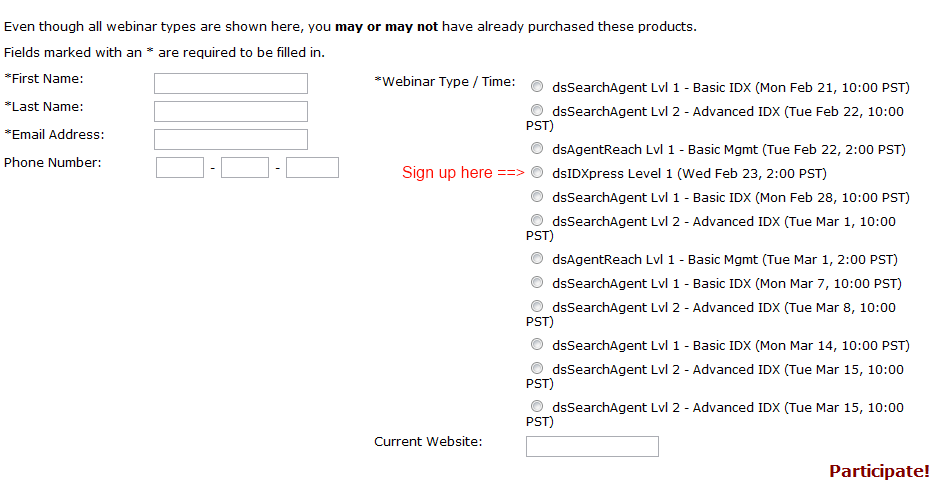Choose dsSearchAgent Lvl 1 Mon Mar 14 webinar
This screenshot has width=936, height=491.
(x=537, y=344)
